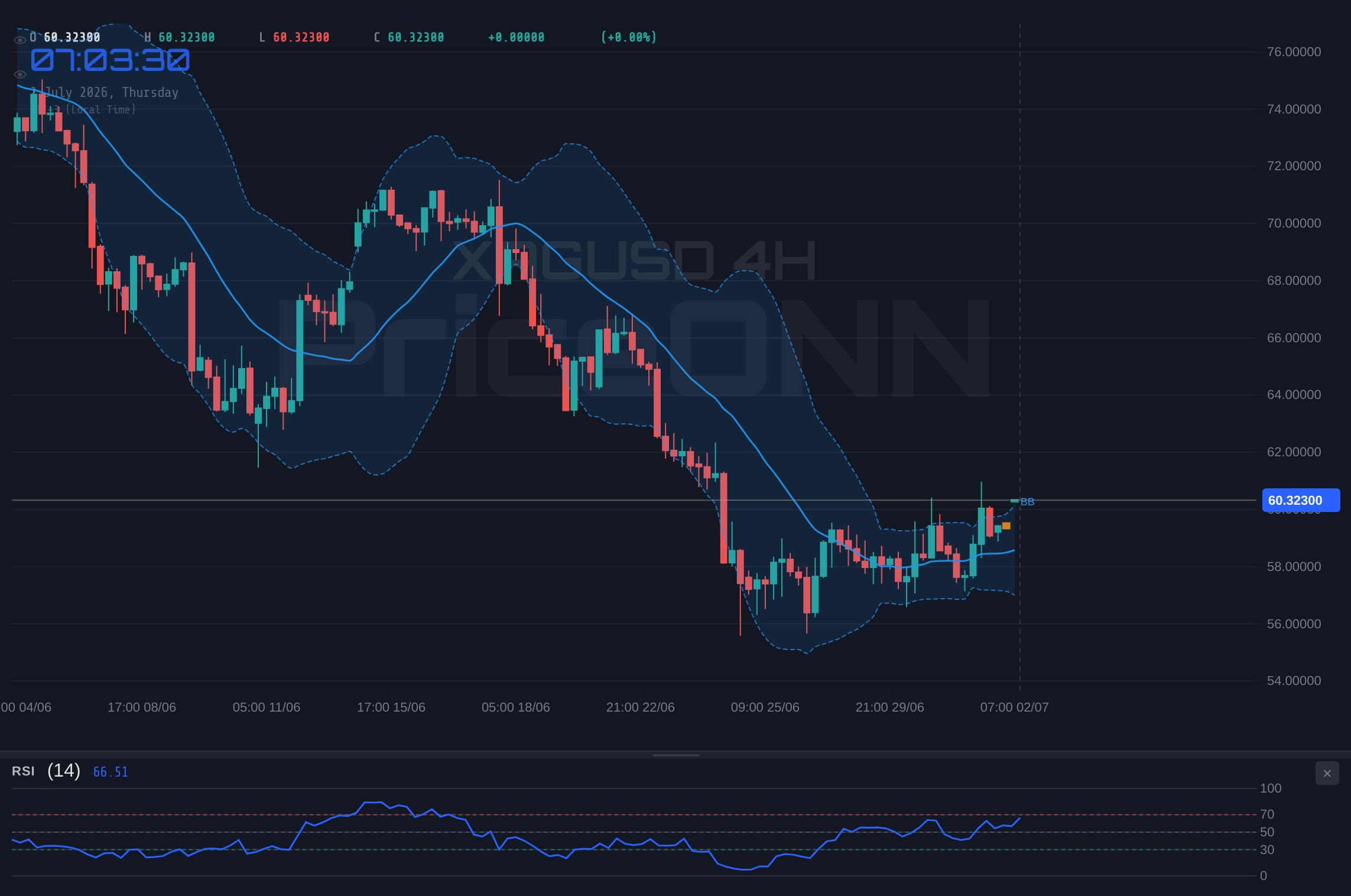Image resolution: width=1351 pixels, height=896 pixels.
Task: Click the blue 60.32300 current price tag
Action: point(1301,500)
